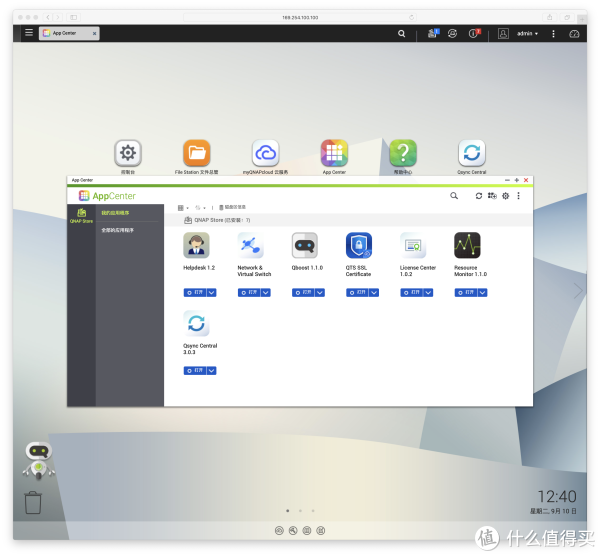Open Qsync Central desktop icon
600x556 pixels.
(x=472, y=153)
